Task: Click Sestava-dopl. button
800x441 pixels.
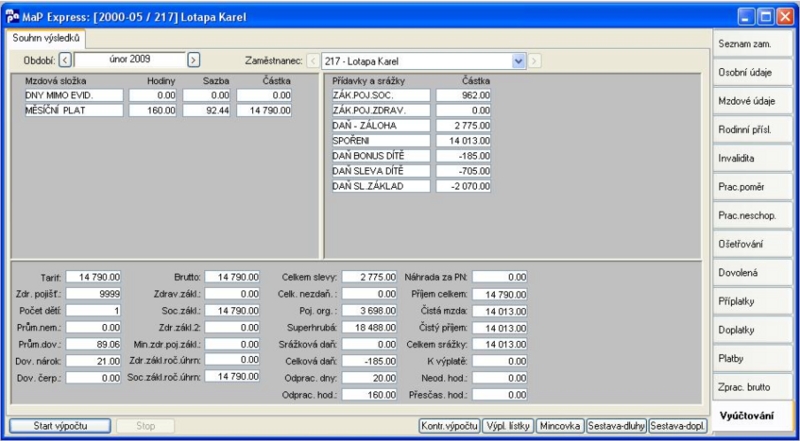Action: pyautogui.click(x=678, y=425)
